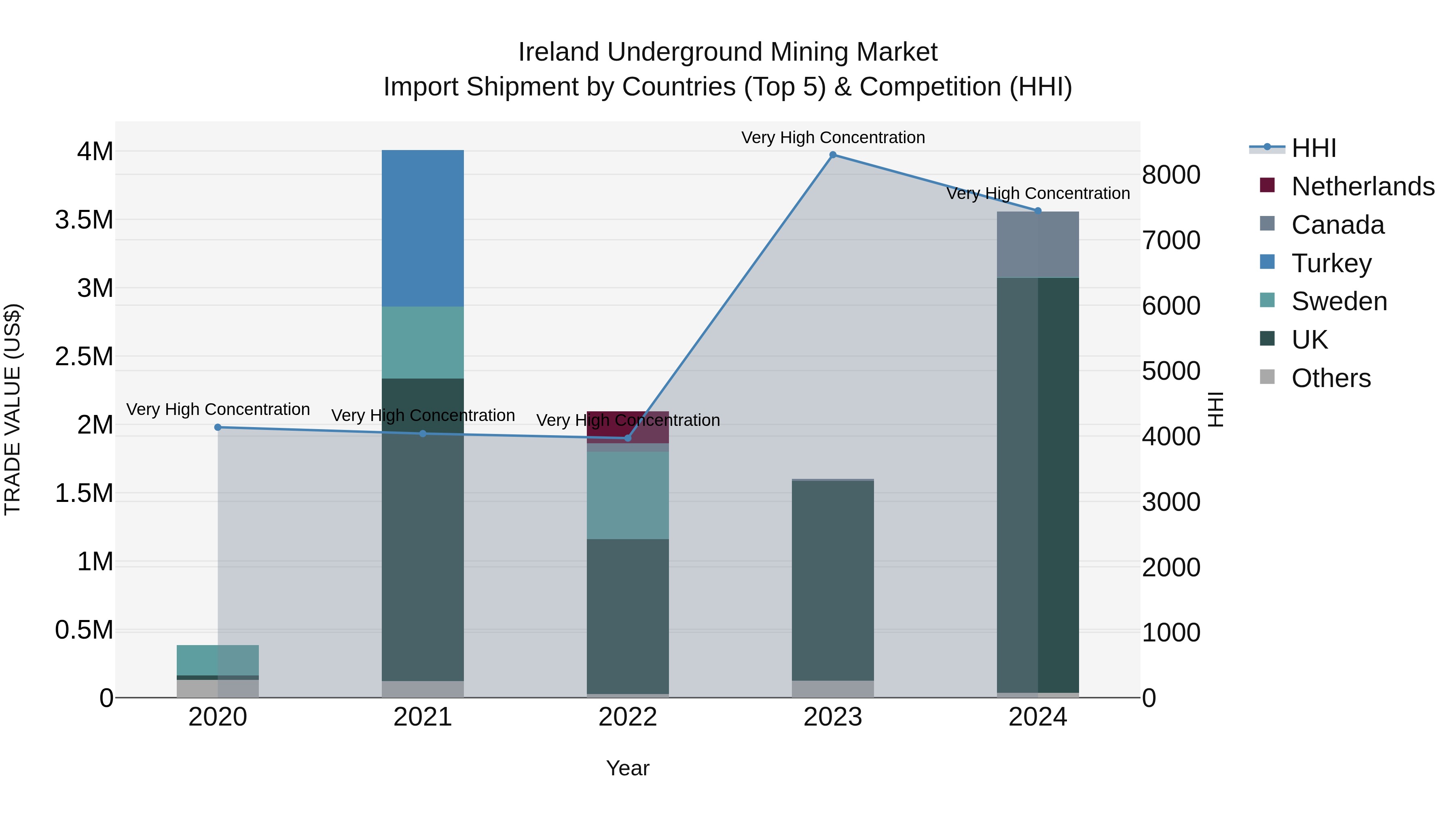The height and width of the screenshot is (819, 1456).
Task: Click the Netherlands maroon legend swatch
Action: pyautogui.click(x=1267, y=185)
